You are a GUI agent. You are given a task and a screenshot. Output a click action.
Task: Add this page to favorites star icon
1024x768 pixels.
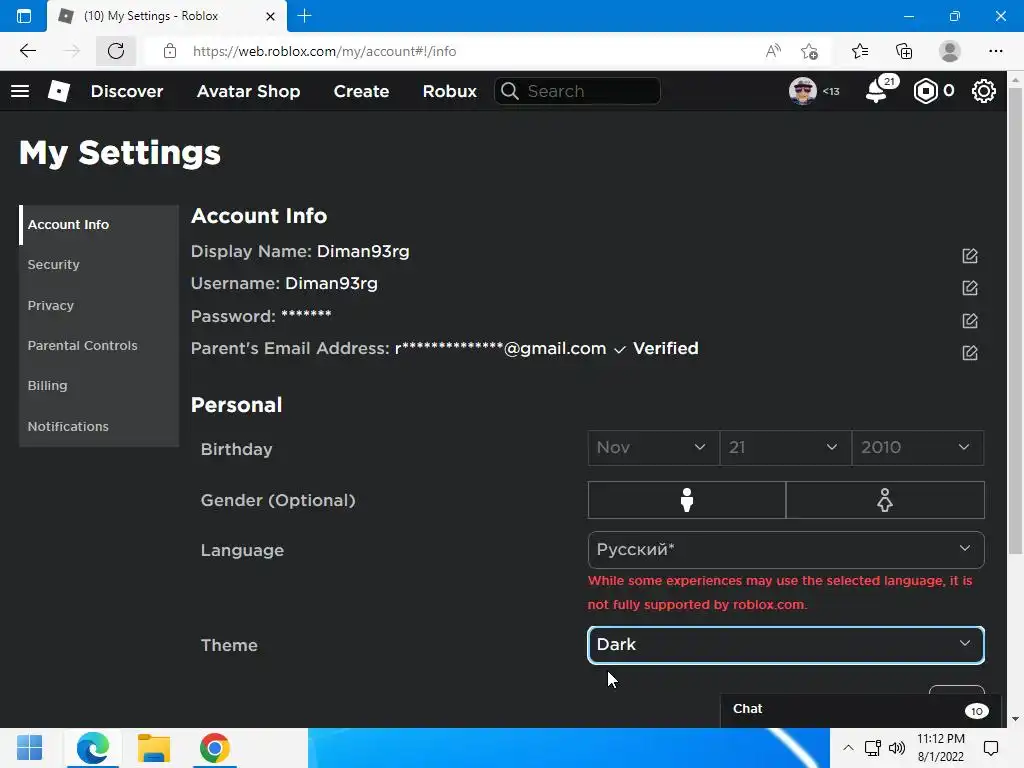(810, 51)
